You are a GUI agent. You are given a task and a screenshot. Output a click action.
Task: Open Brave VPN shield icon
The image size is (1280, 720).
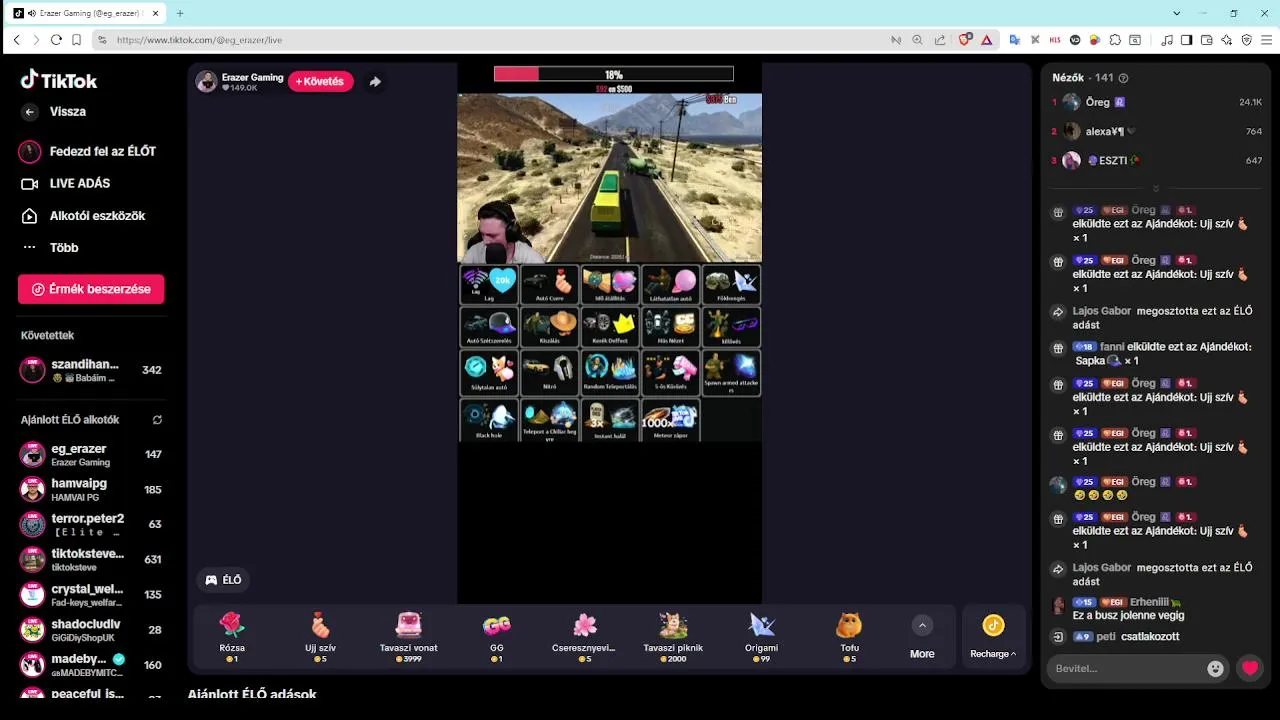pyautogui.click(x=1246, y=40)
